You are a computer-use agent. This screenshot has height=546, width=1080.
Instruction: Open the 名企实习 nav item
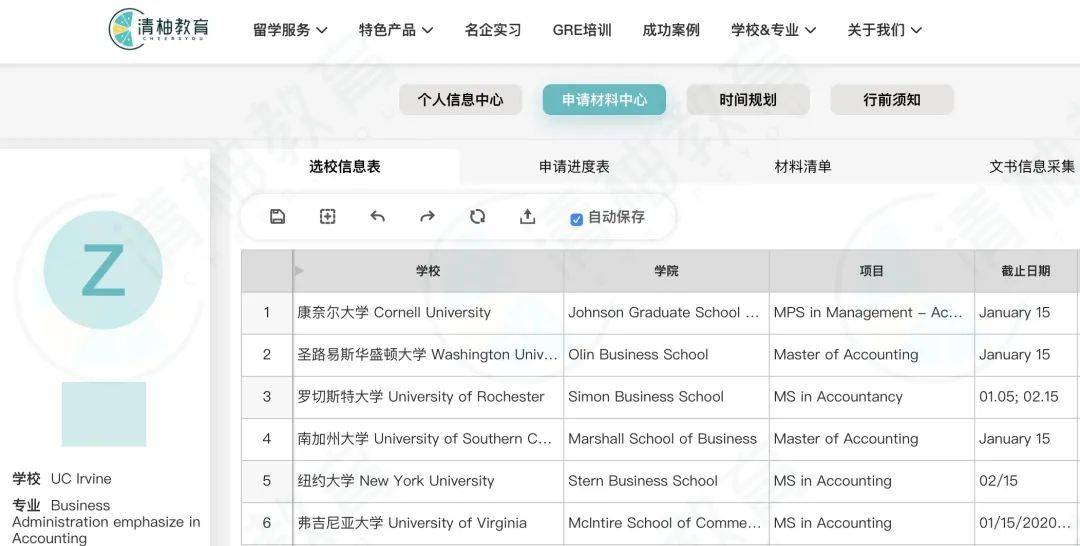(493, 30)
